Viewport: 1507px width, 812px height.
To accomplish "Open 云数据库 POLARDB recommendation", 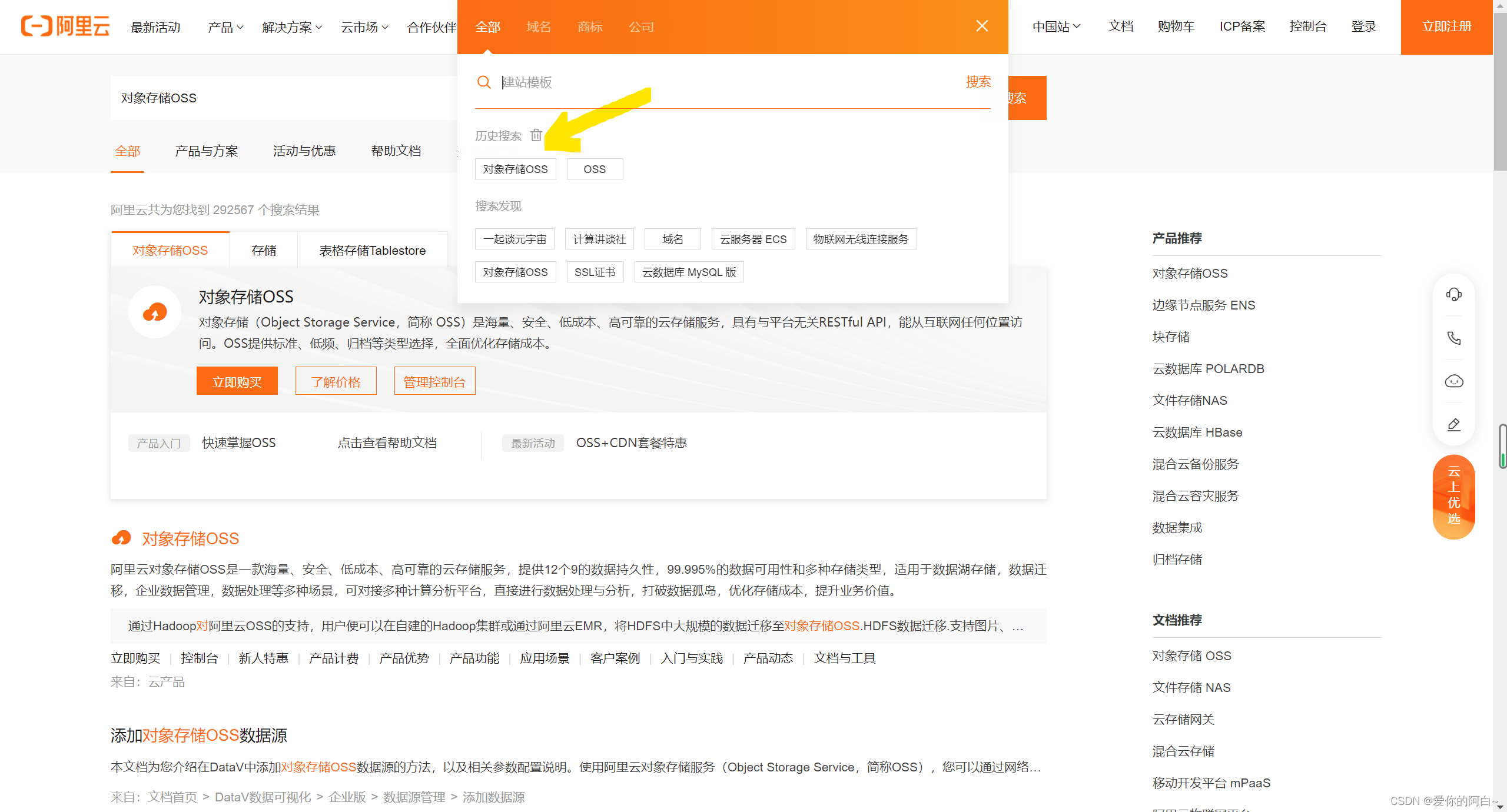I will [x=1208, y=368].
